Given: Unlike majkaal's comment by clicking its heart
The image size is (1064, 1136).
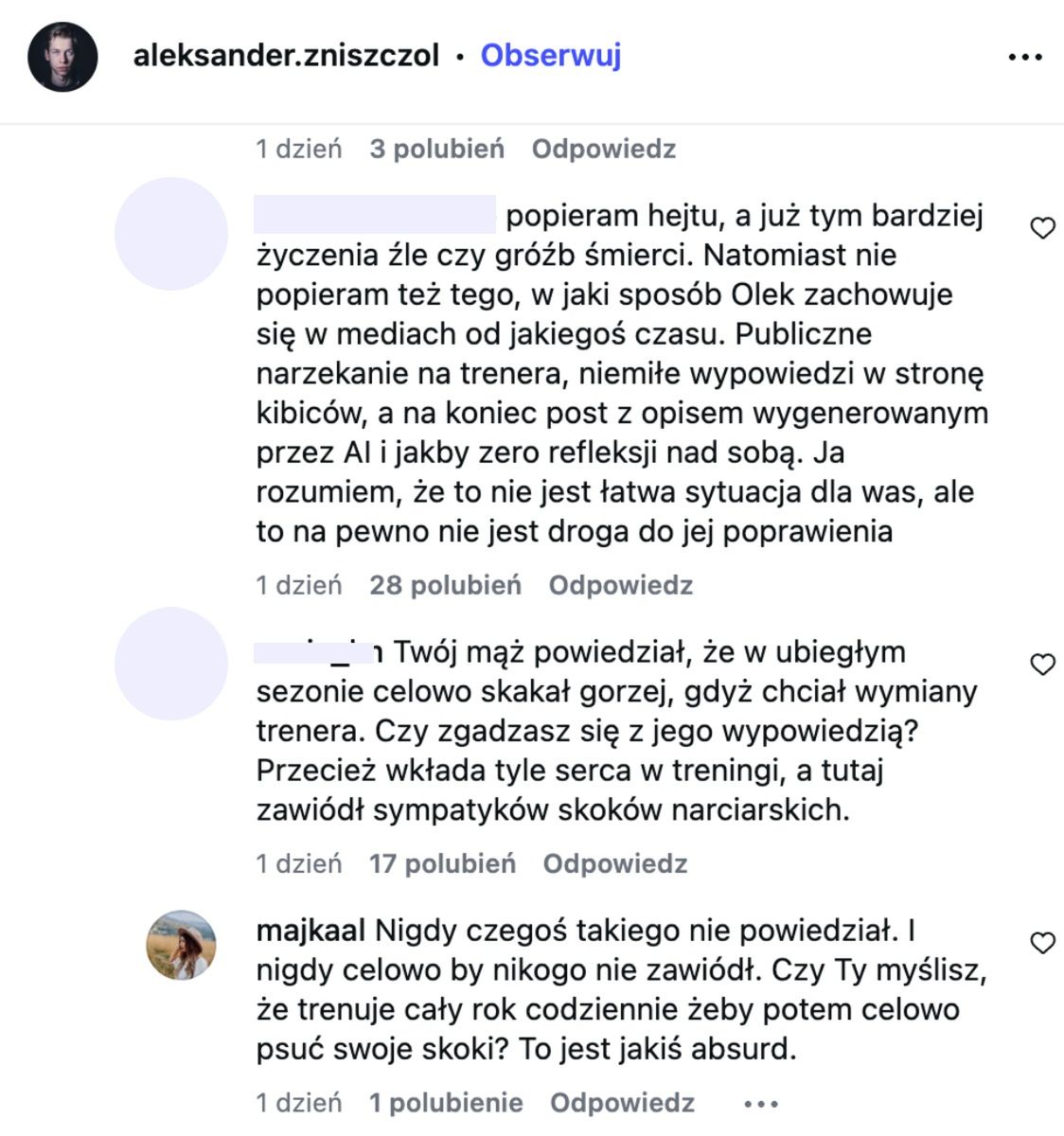Looking at the screenshot, I should coord(1044,943).
